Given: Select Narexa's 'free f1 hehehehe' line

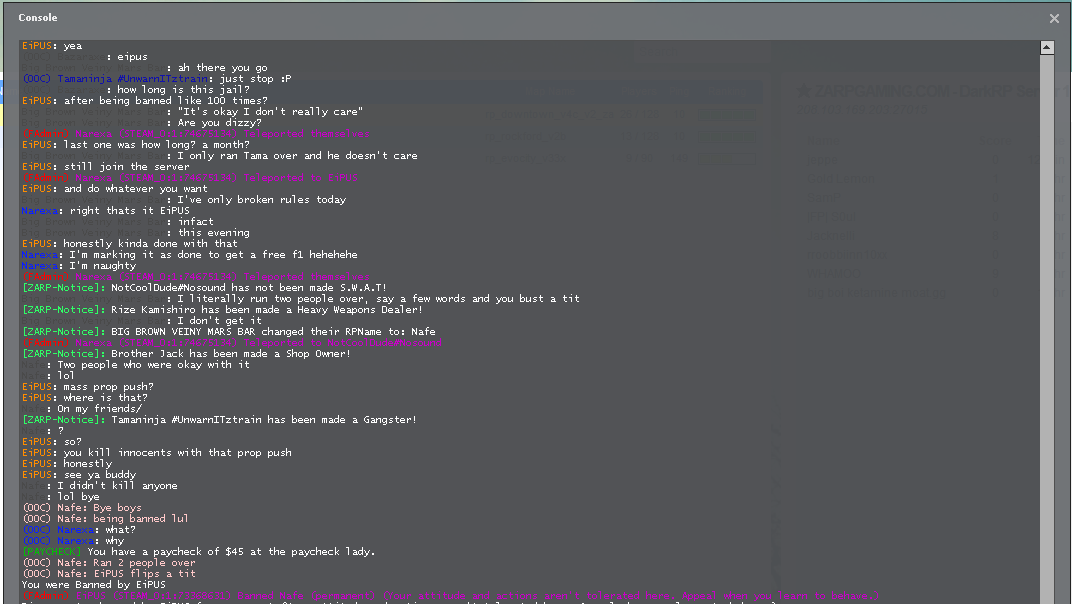Looking at the screenshot, I should coord(189,254).
